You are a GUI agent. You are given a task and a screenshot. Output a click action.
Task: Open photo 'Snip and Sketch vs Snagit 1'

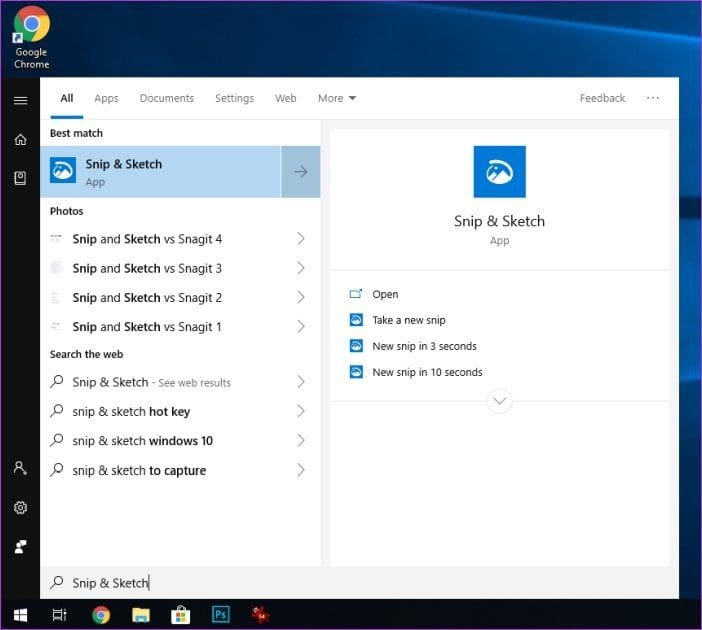(180, 327)
